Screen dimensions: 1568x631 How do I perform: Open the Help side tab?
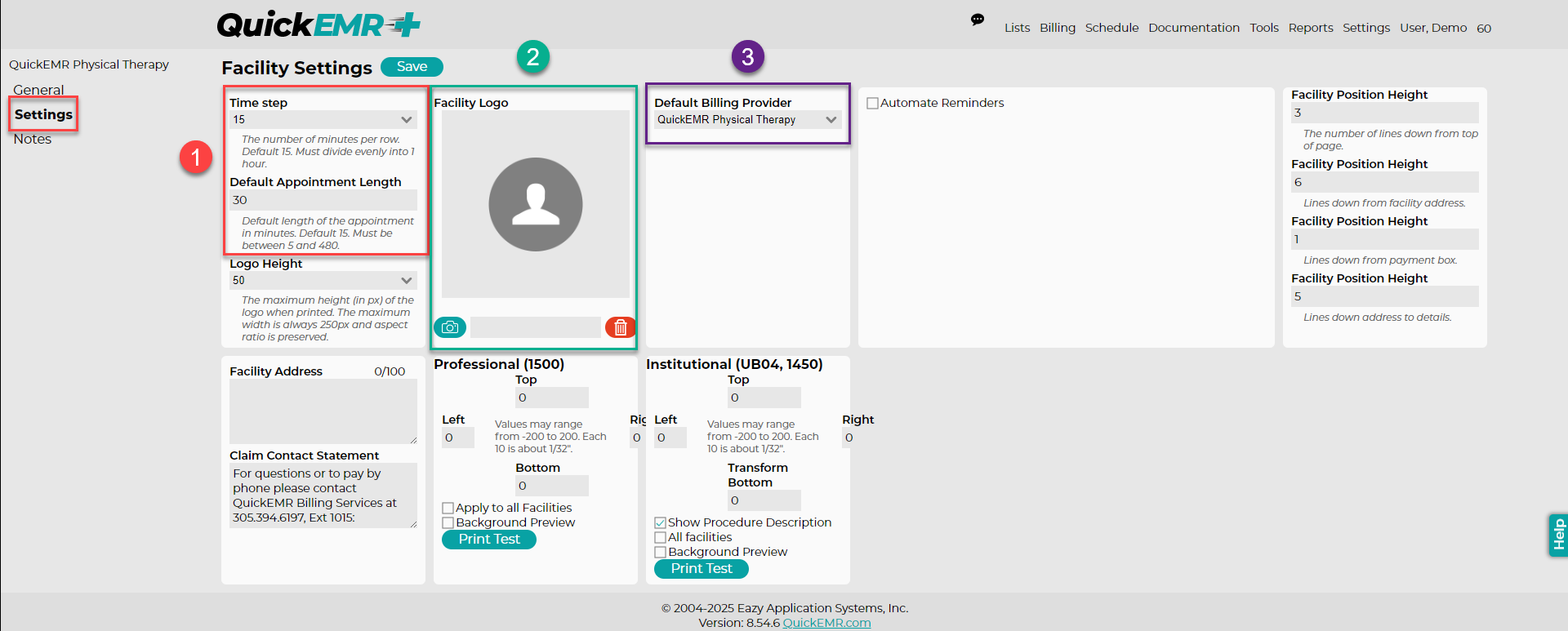coord(1558,535)
